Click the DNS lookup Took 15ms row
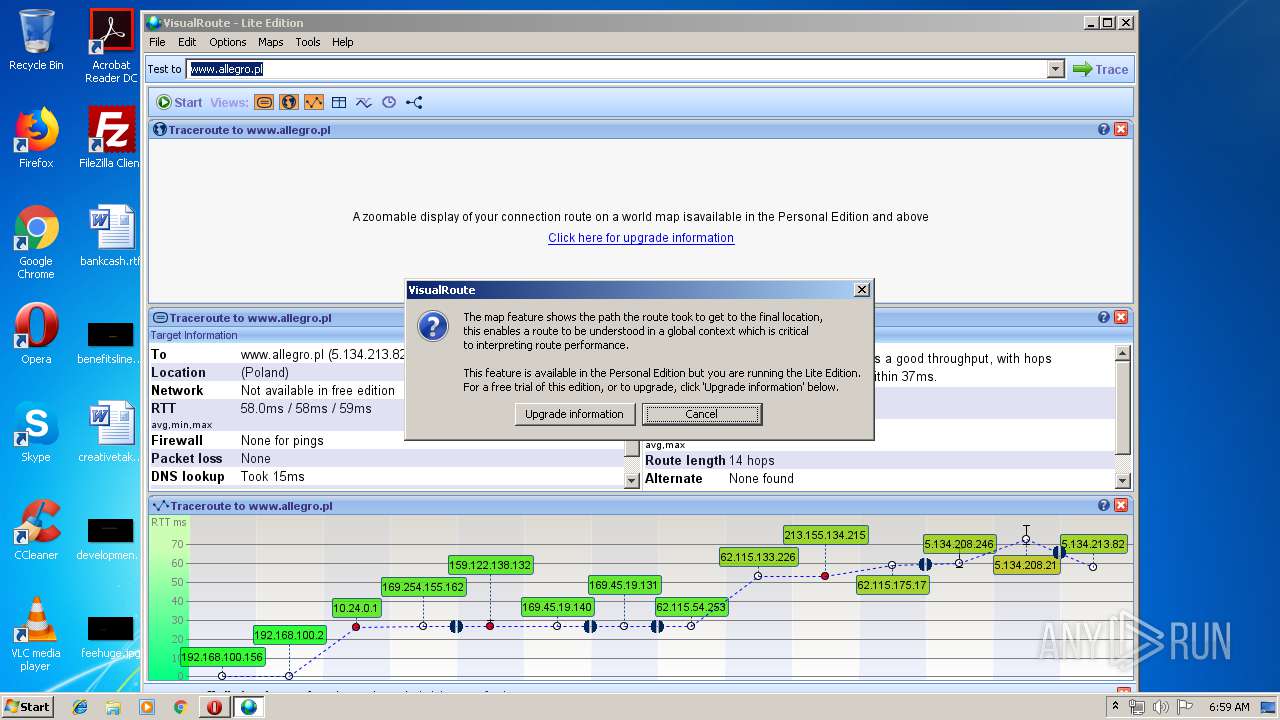Screen dimensions: 1280x720 click(x=386, y=477)
